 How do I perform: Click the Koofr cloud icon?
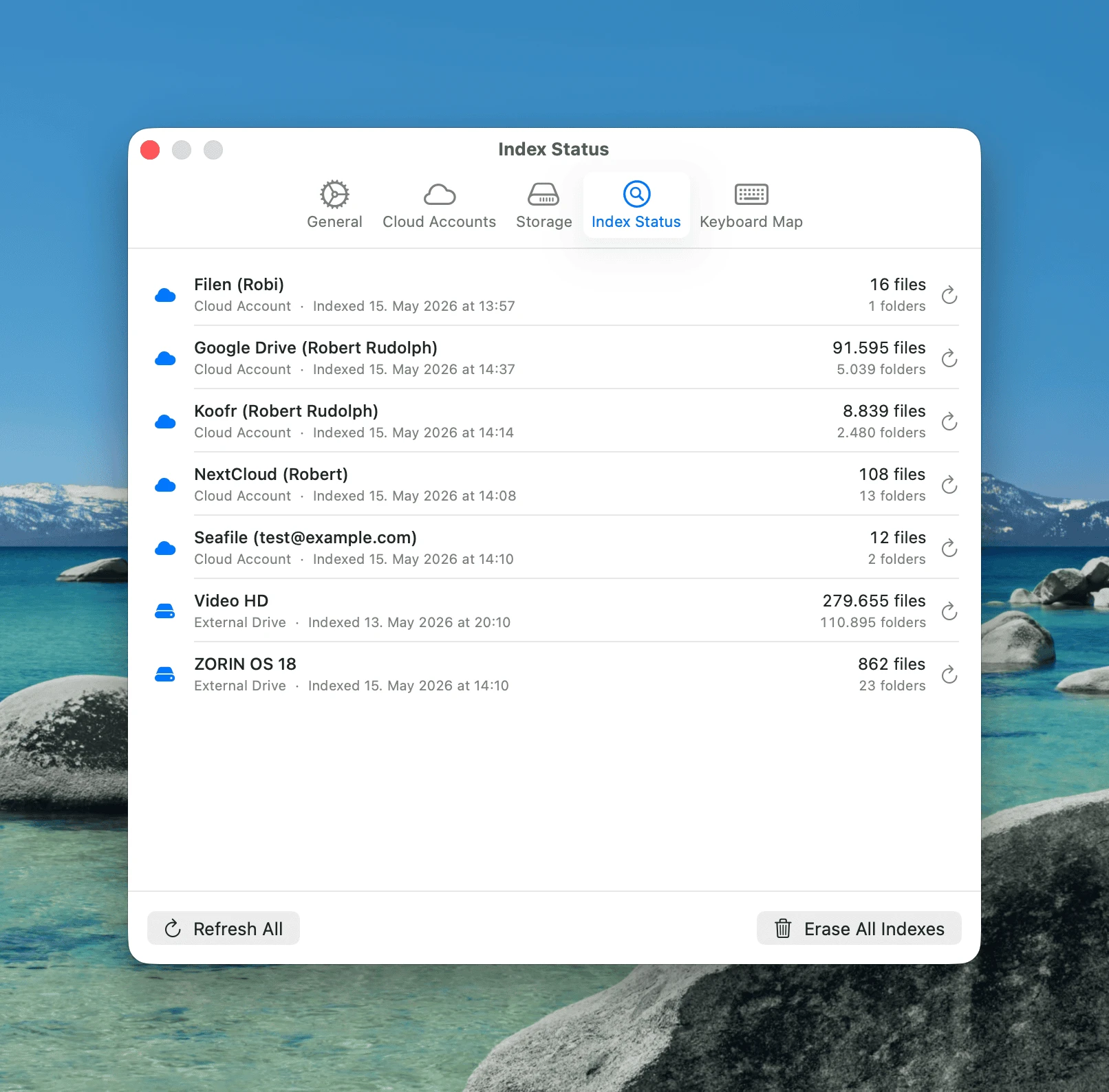[x=165, y=422]
